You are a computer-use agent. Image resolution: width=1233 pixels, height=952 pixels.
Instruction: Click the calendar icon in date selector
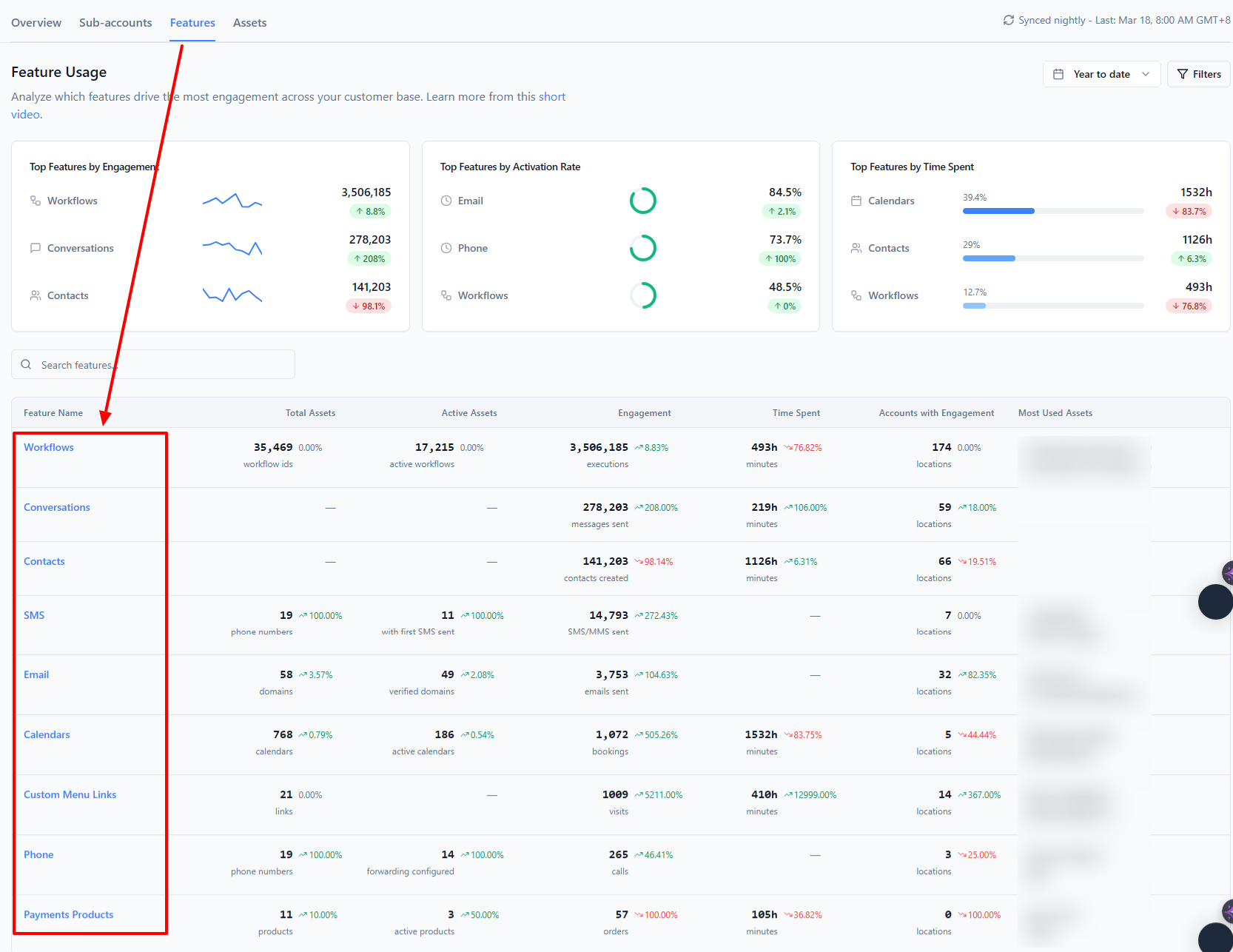click(1058, 74)
